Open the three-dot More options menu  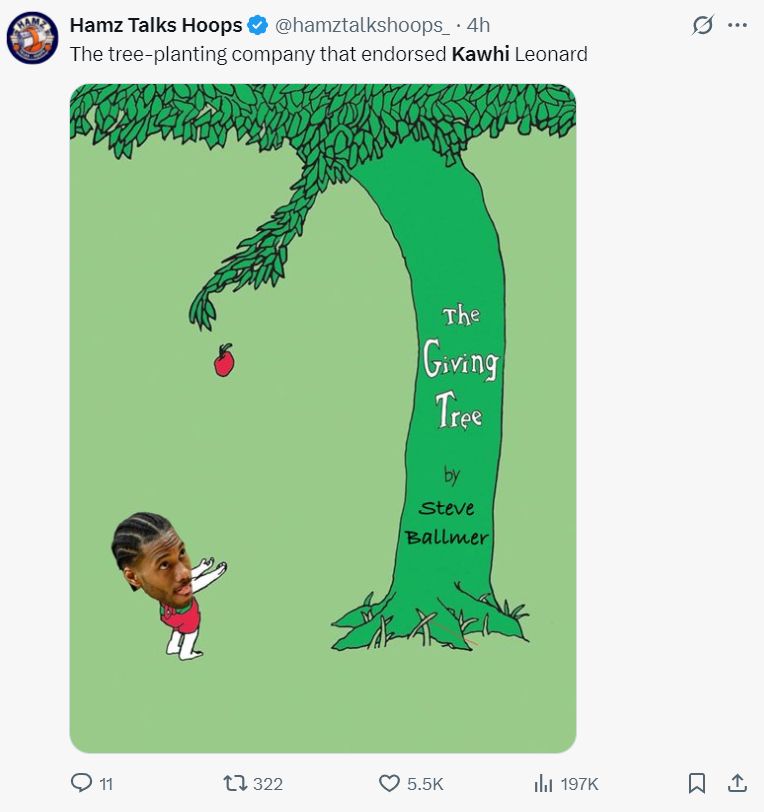738,25
